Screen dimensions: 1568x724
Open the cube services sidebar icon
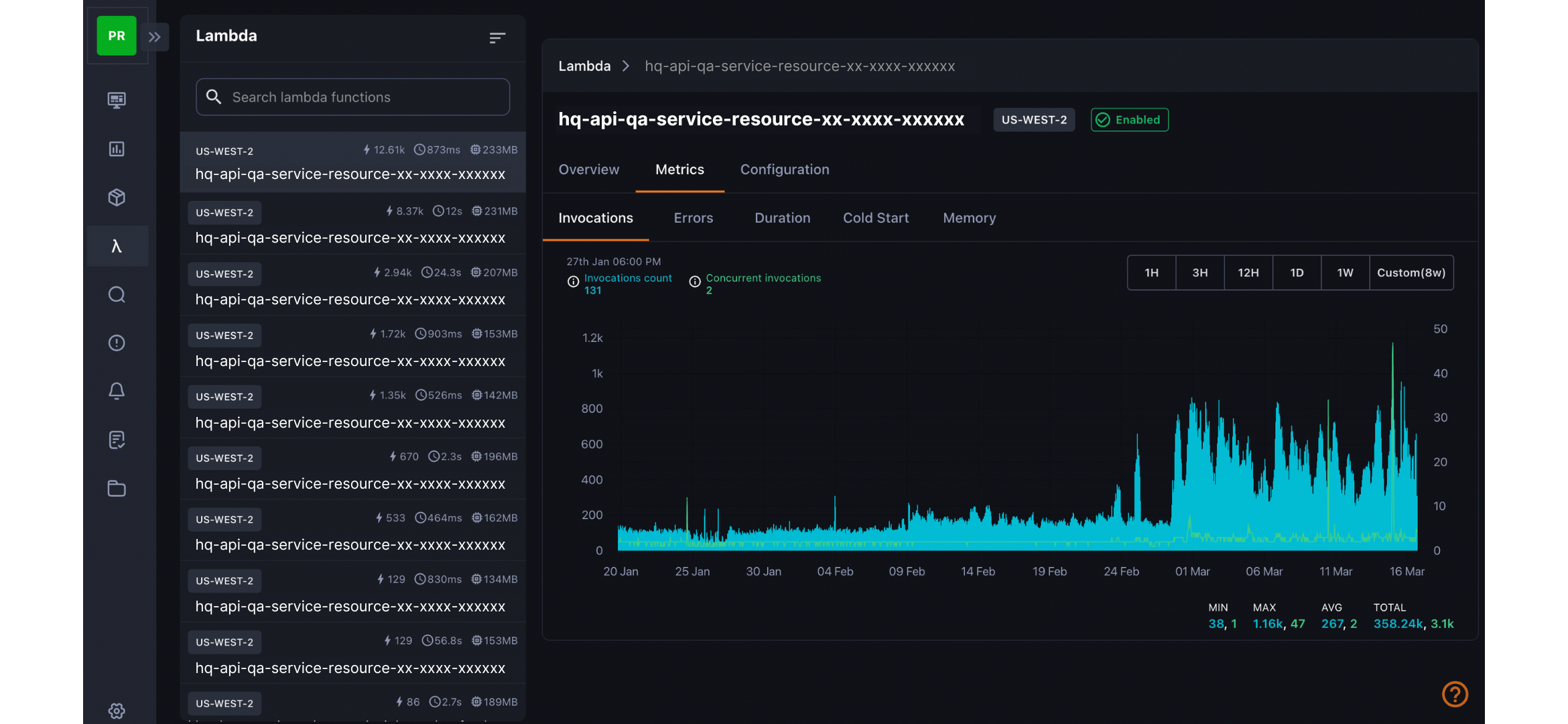pyautogui.click(x=117, y=197)
